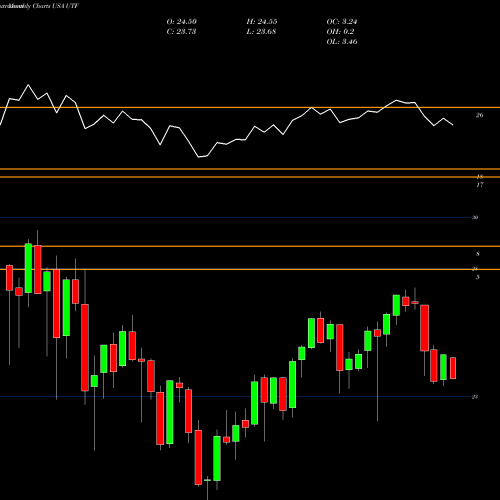Click the high price label H: 24.55

point(262,22)
